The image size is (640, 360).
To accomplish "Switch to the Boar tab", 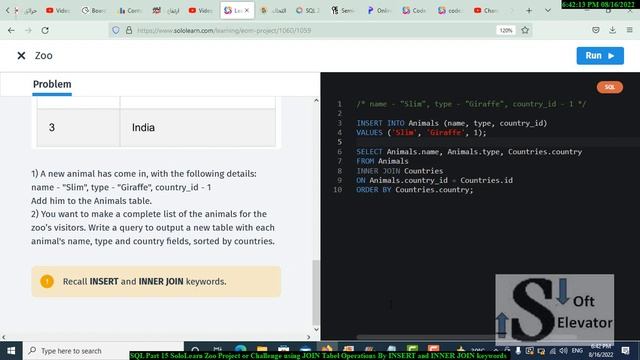I will (93, 11).
